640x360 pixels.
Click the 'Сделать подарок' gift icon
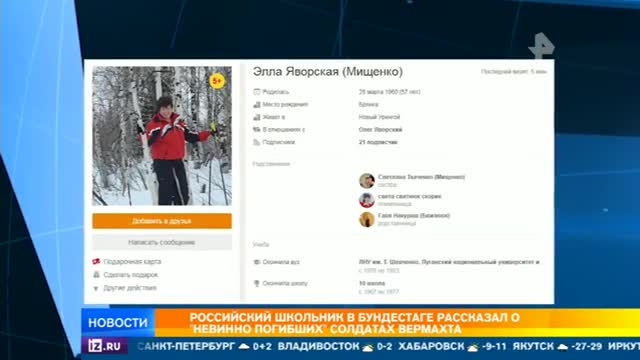click(96, 275)
